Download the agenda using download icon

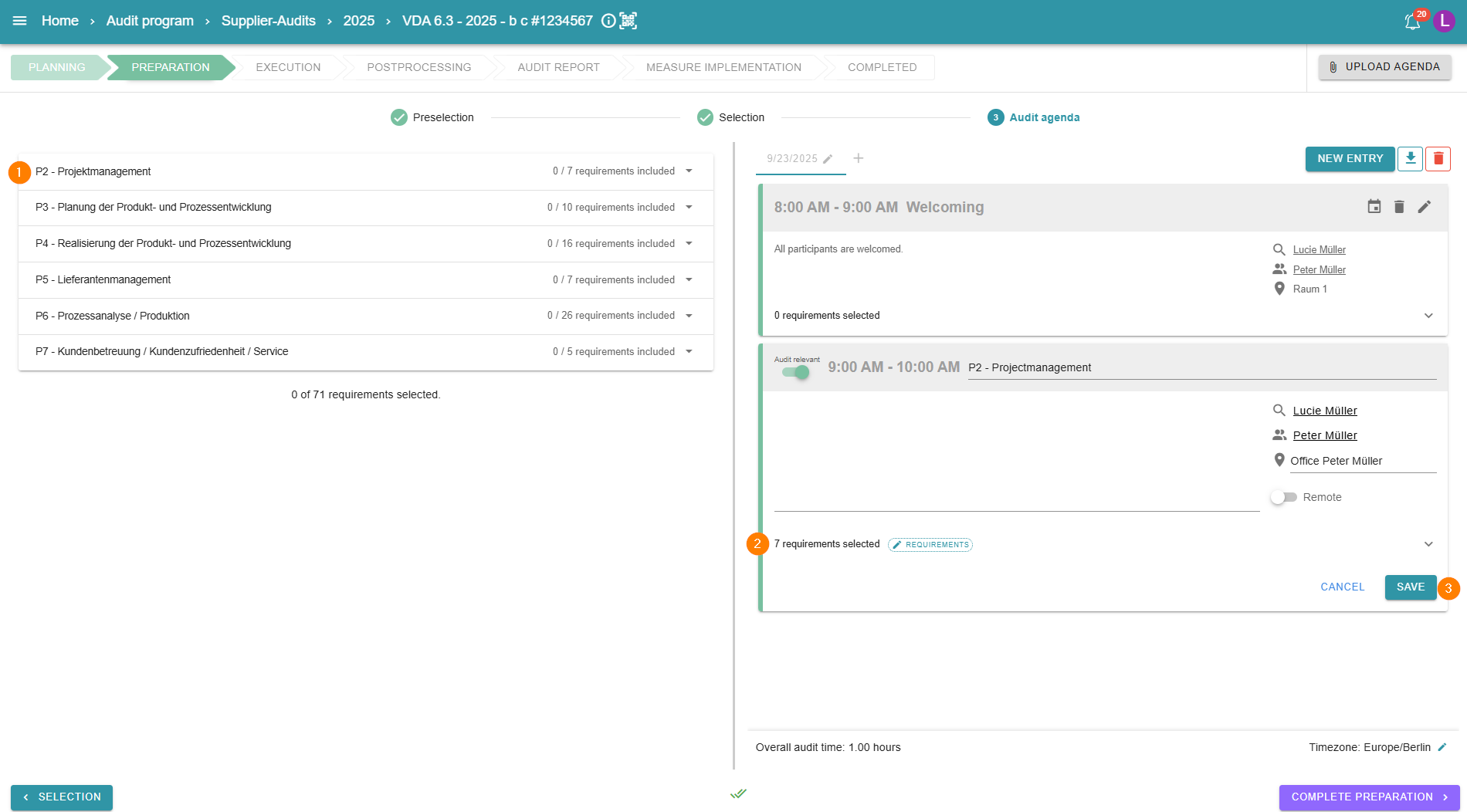[x=1410, y=158]
